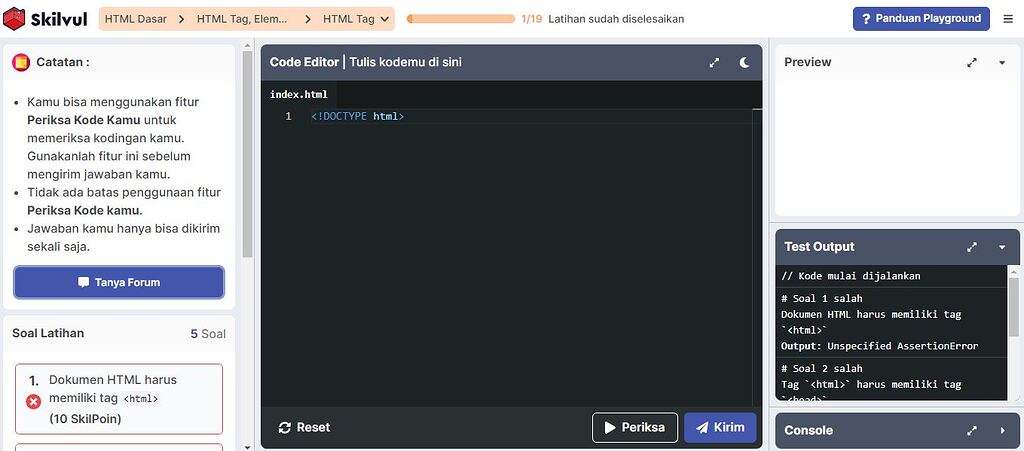This screenshot has width=1024, height=451.
Task: Select the index.html file tab
Action: (x=298, y=95)
